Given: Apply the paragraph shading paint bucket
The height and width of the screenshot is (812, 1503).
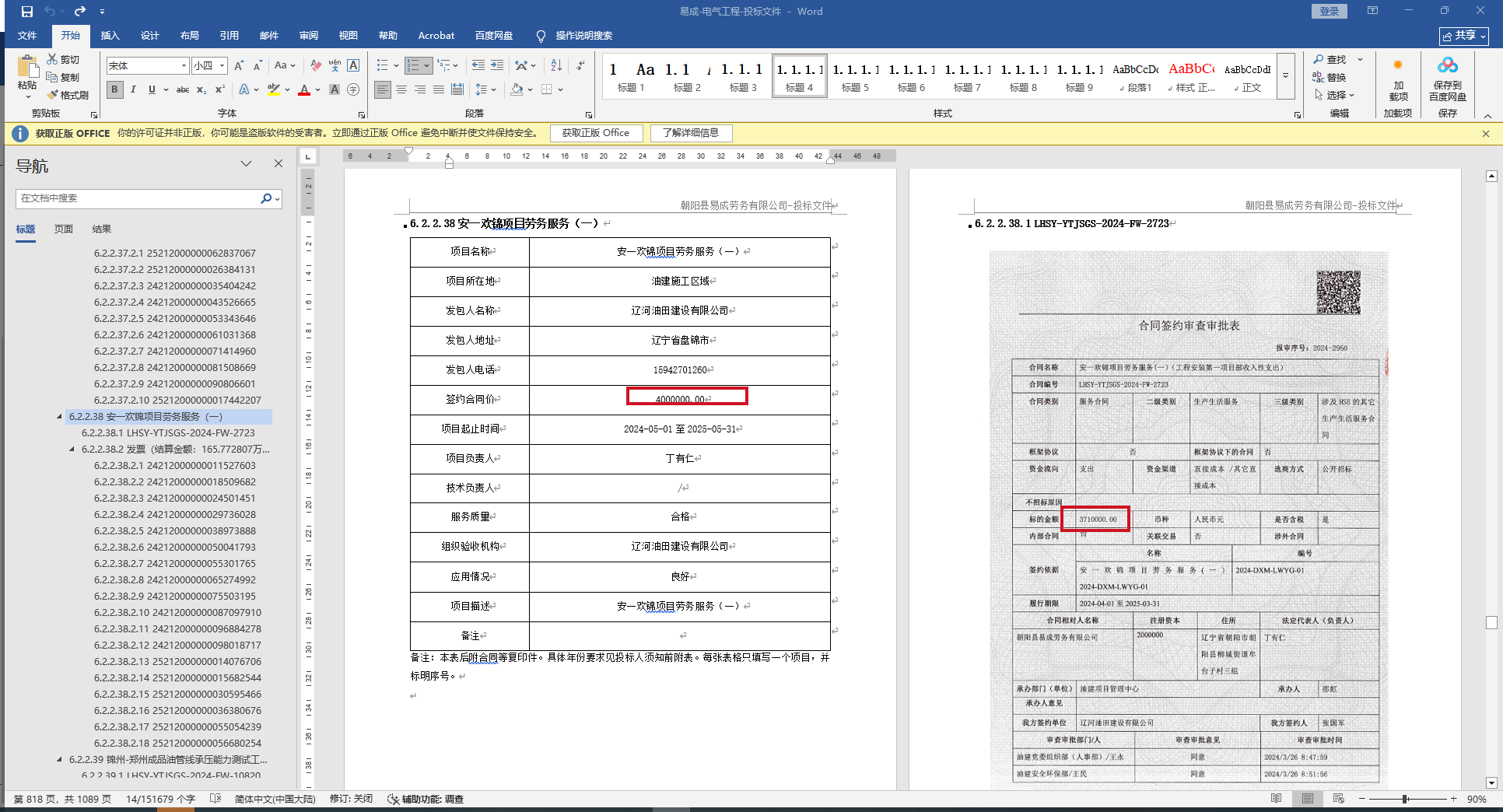Looking at the screenshot, I should (517, 89).
